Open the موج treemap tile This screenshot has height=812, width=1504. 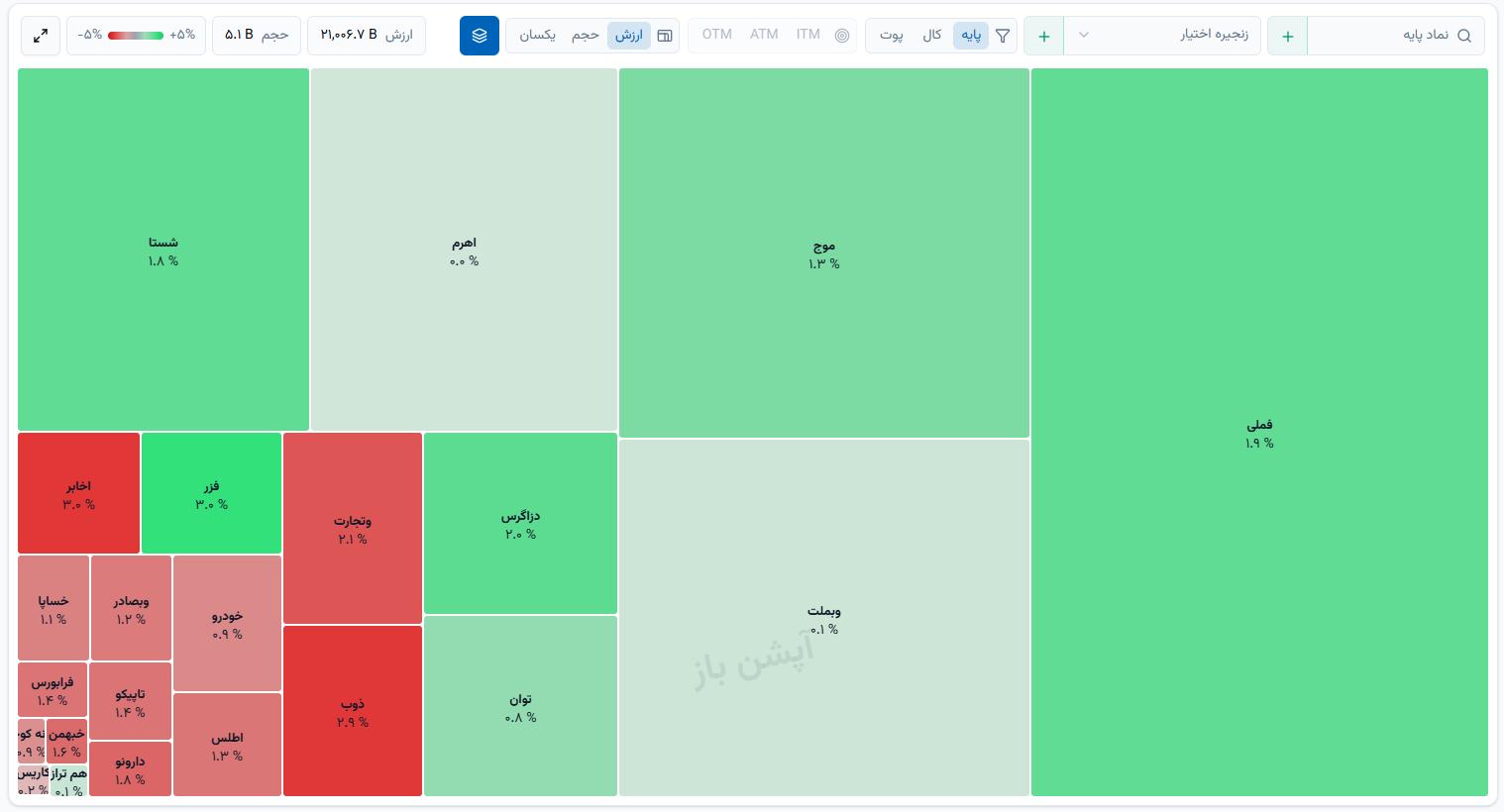(823, 253)
